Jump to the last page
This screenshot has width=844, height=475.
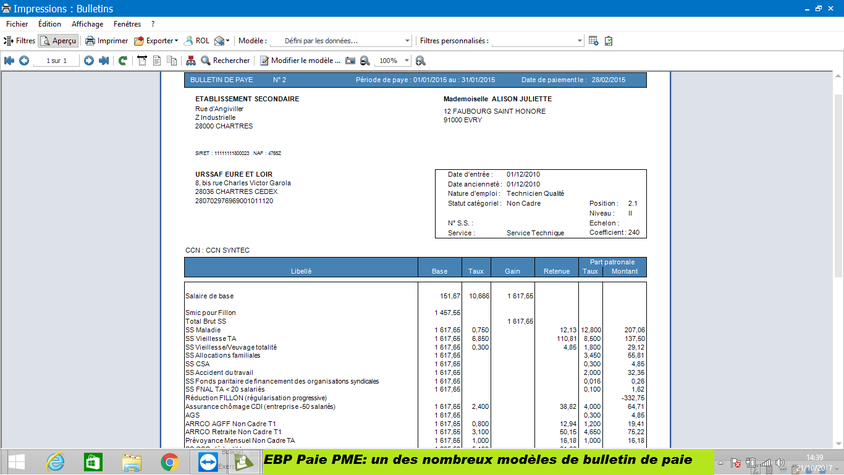(104, 61)
